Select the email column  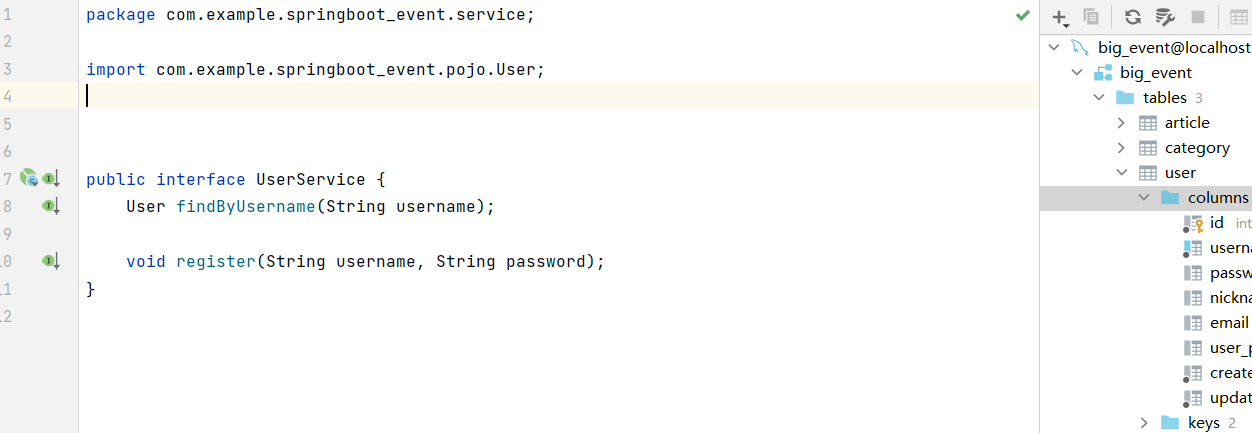tap(1228, 323)
